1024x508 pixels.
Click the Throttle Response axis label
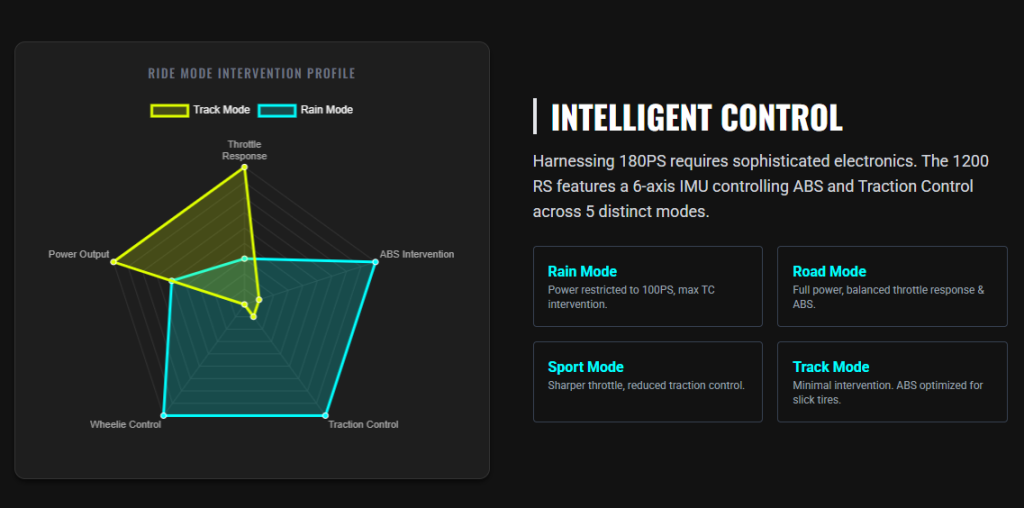[x=244, y=150]
